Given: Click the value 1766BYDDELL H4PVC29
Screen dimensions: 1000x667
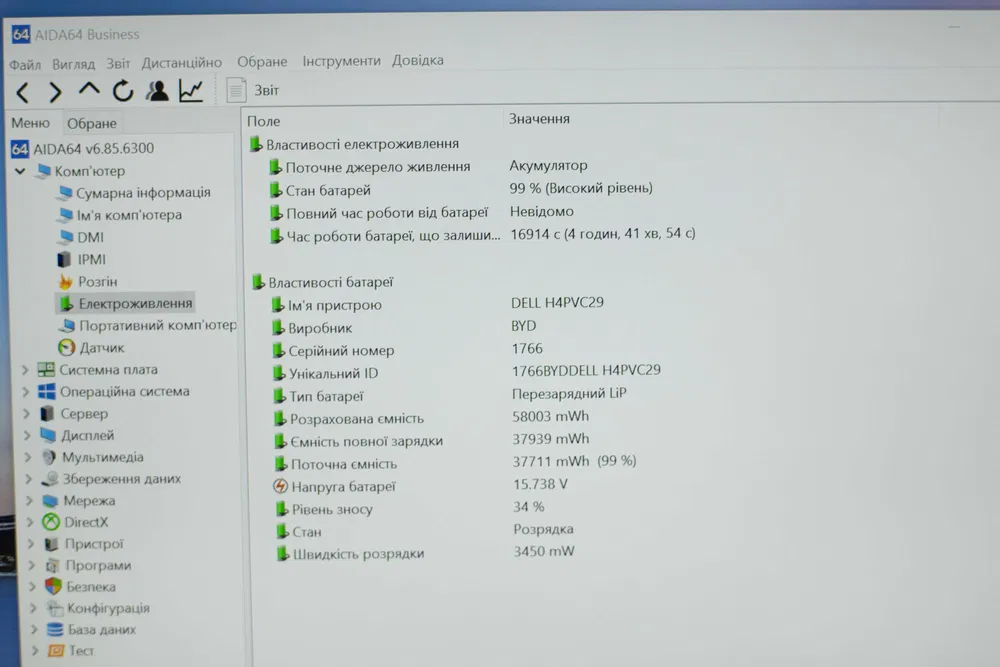Looking at the screenshot, I should point(586,370).
